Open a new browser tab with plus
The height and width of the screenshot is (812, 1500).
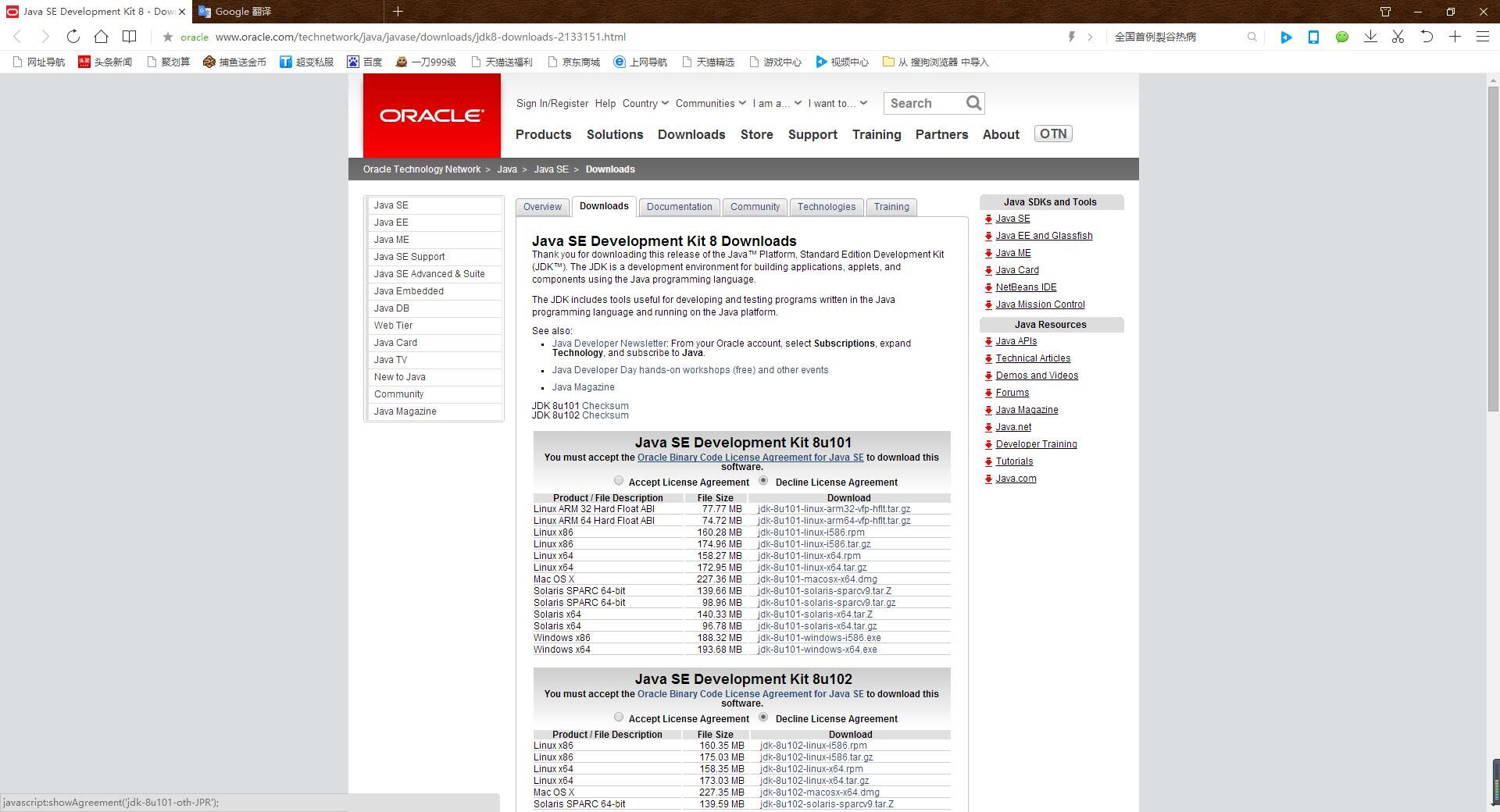tap(398, 12)
